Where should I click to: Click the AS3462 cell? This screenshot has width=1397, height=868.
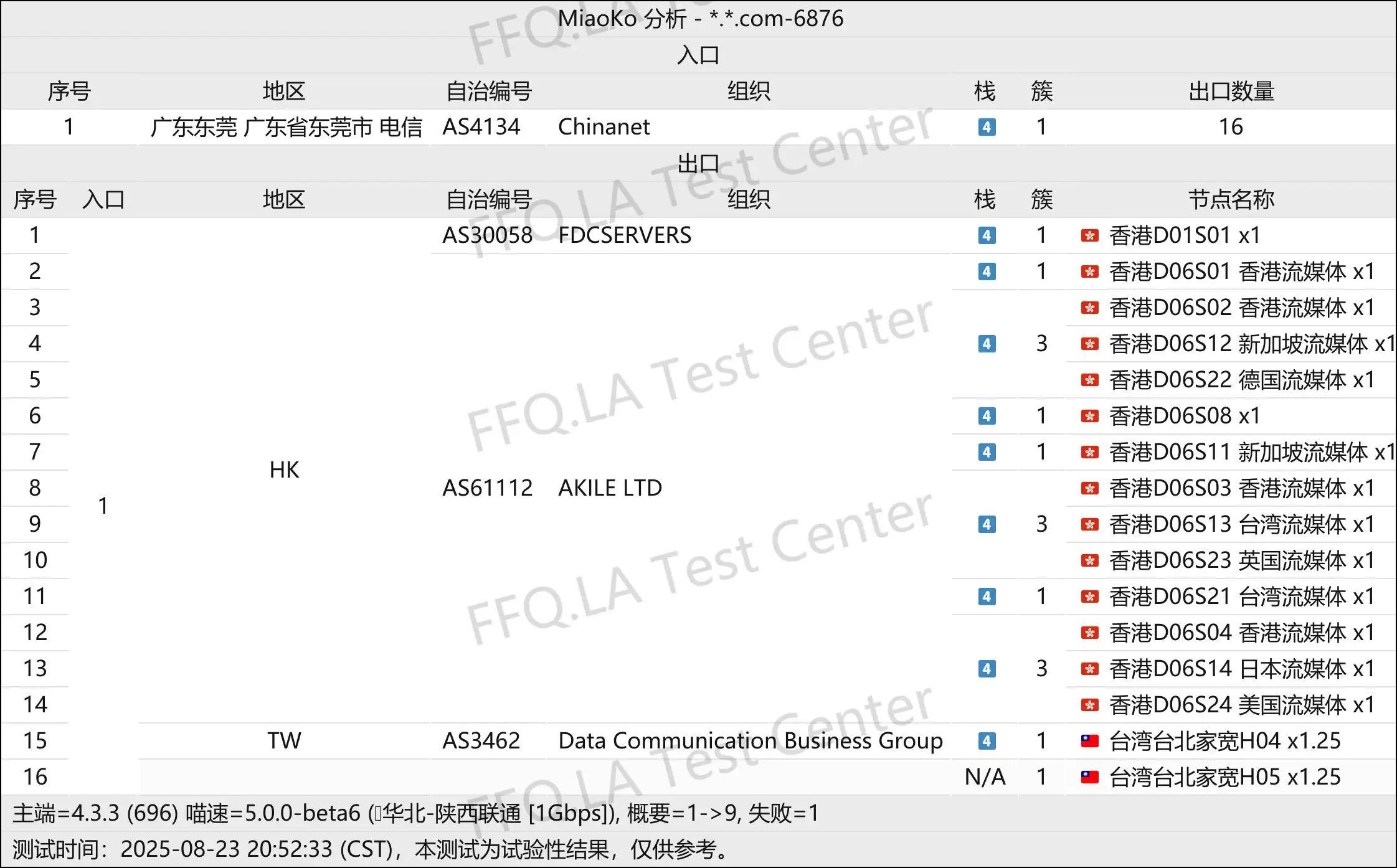(x=481, y=741)
